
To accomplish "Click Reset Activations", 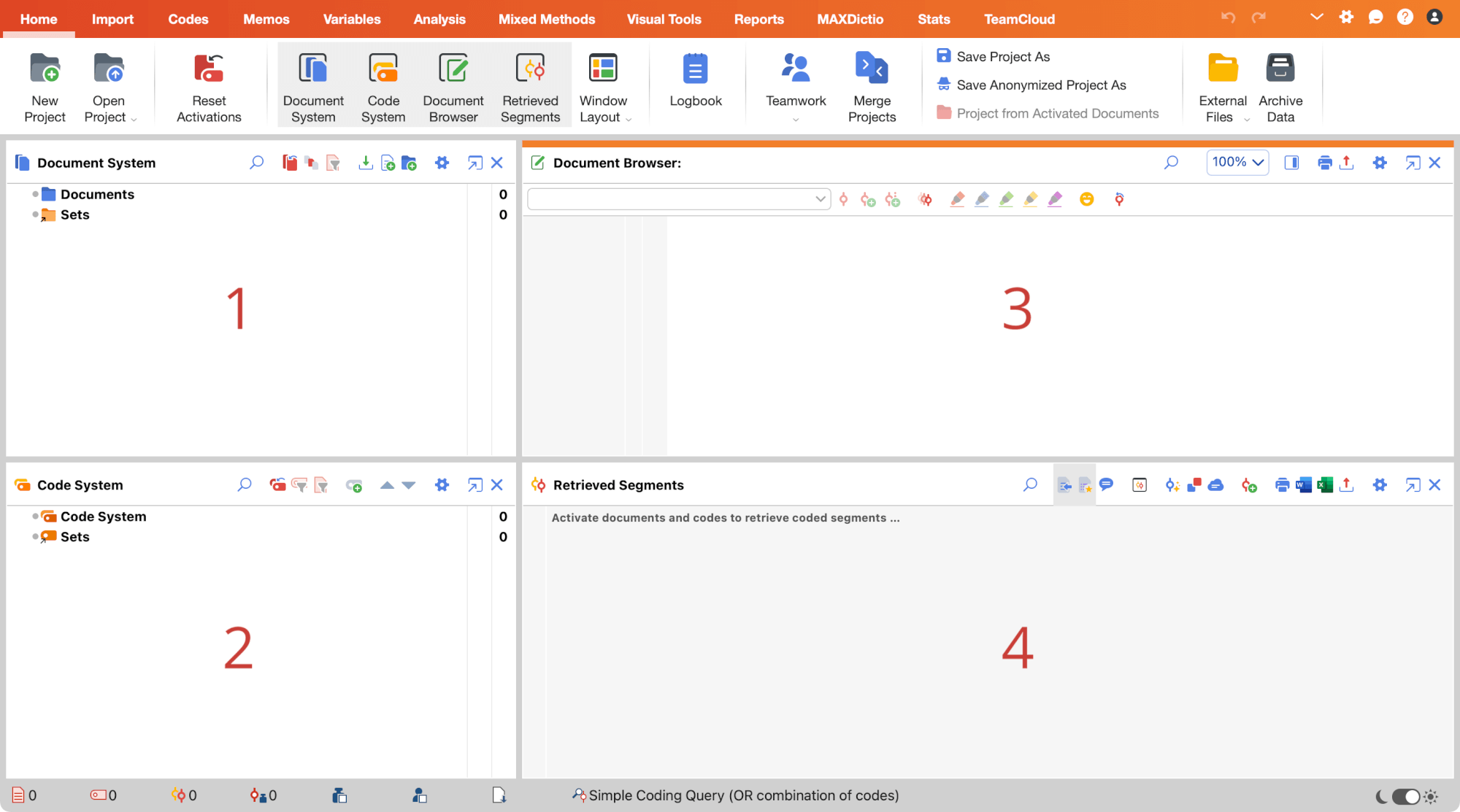I will 210,84.
